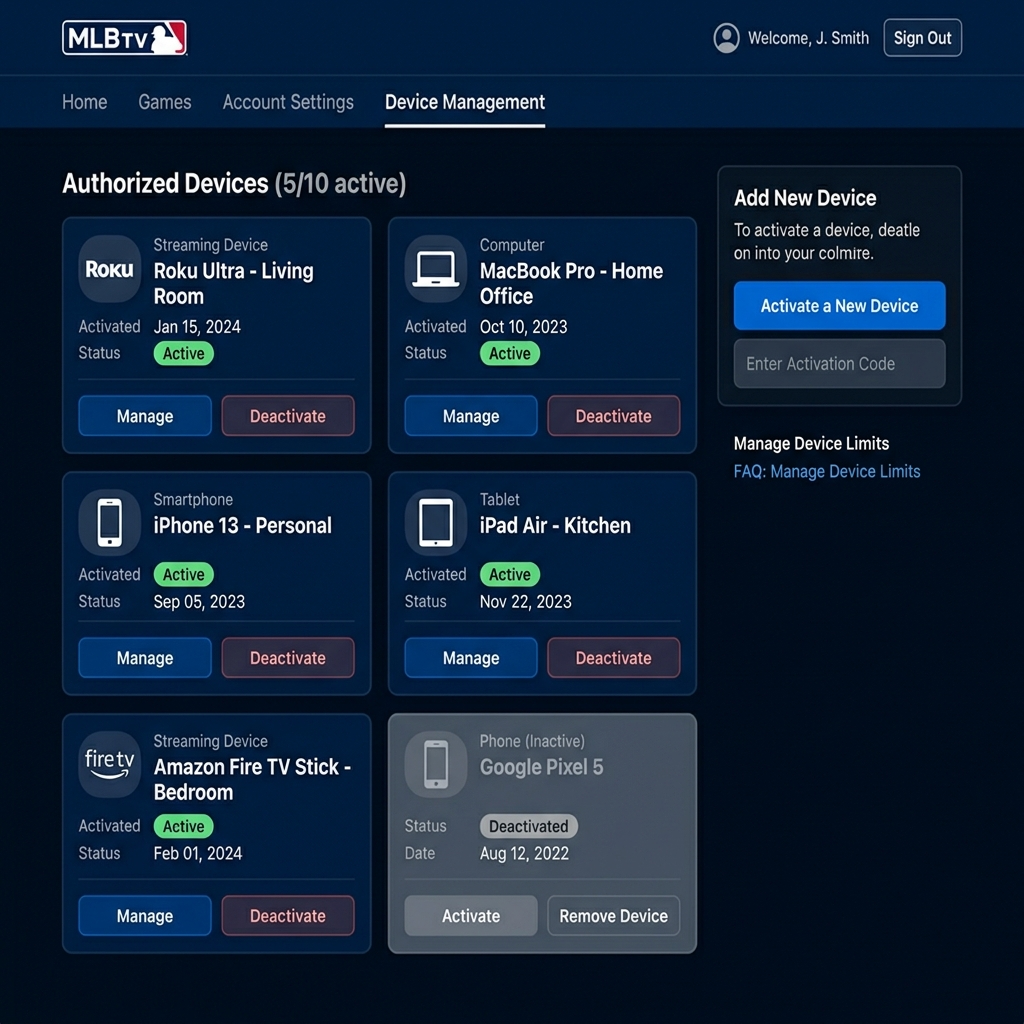The image size is (1024, 1024).
Task: Deactivate the Roku Ultra device
Action: click(288, 415)
